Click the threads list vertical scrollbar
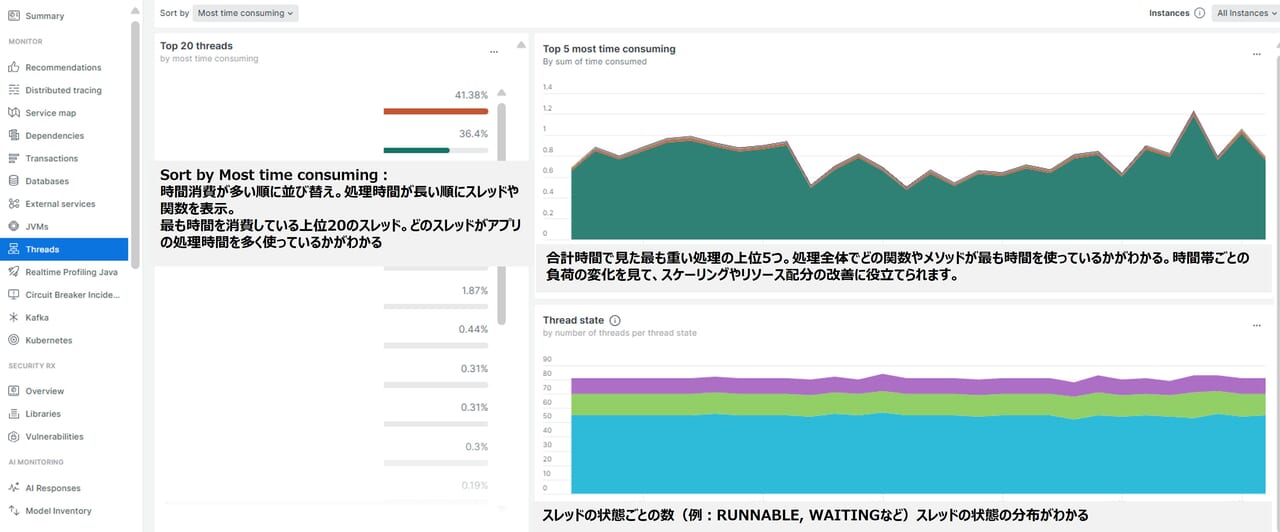The width and height of the screenshot is (1280, 532). click(502, 210)
